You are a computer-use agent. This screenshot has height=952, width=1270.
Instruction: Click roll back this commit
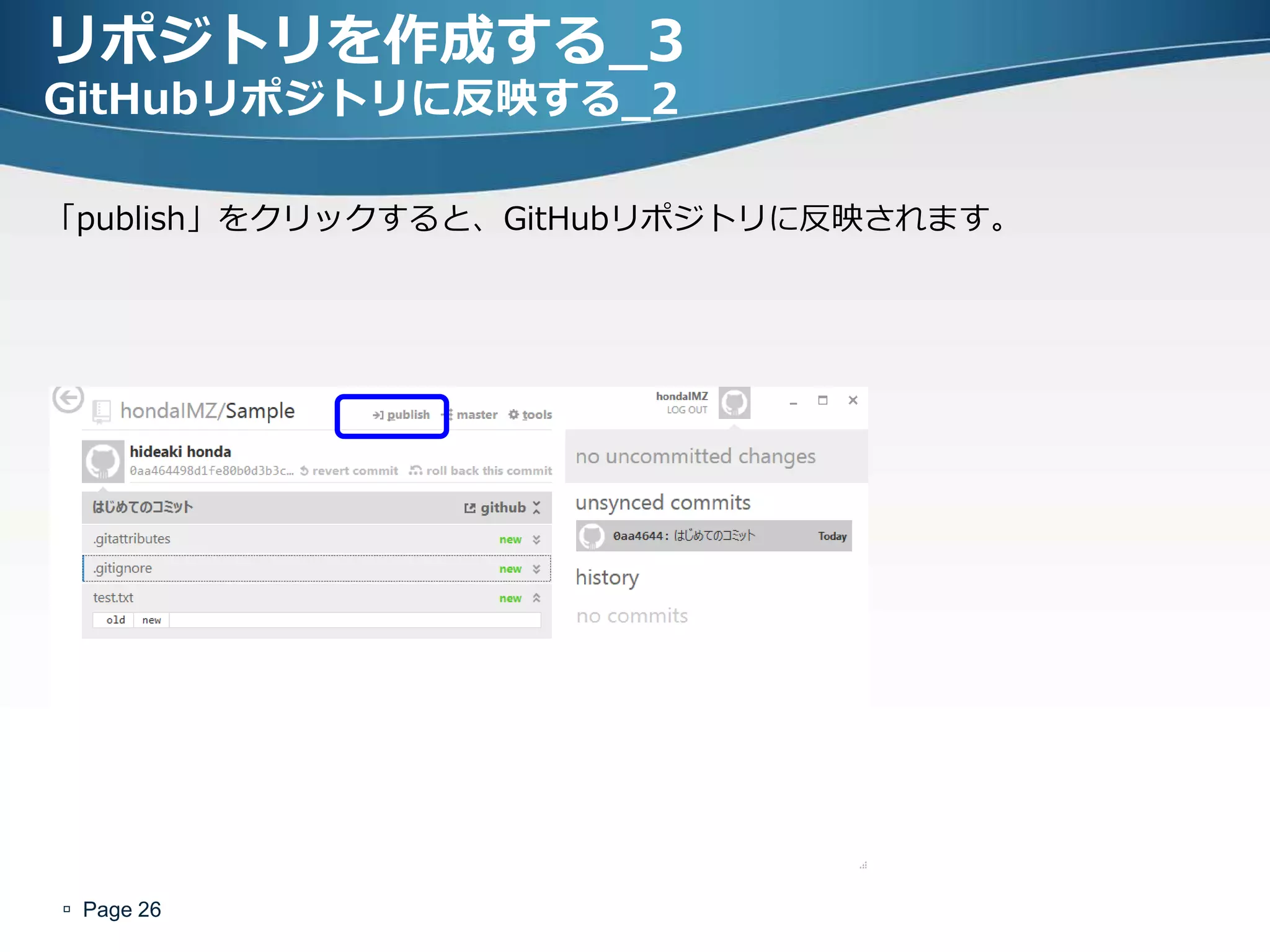coord(481,471)
